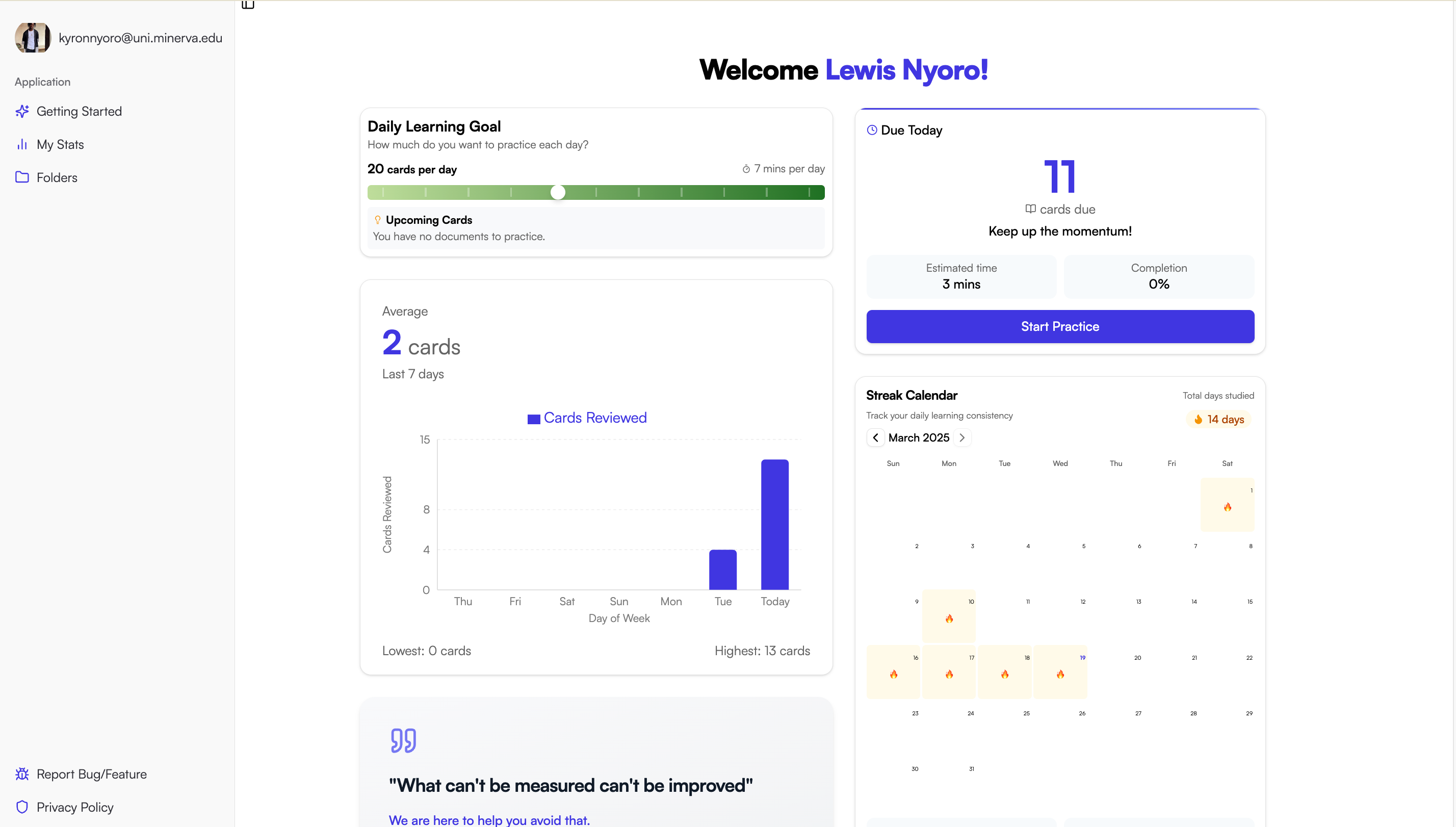Toggle Cards Reviewed legend in chart
Image resolution: width=1456 pixels, height=827 pixels.
tap(587, 418)
